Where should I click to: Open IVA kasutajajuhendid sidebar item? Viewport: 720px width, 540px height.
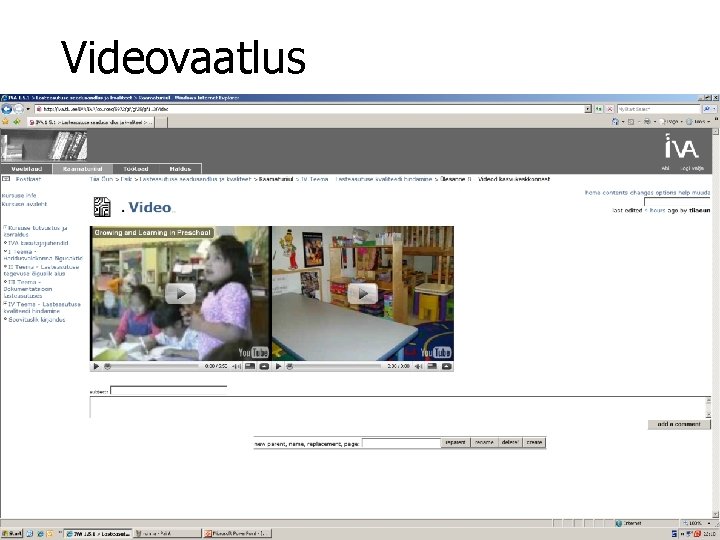[38, 243]
